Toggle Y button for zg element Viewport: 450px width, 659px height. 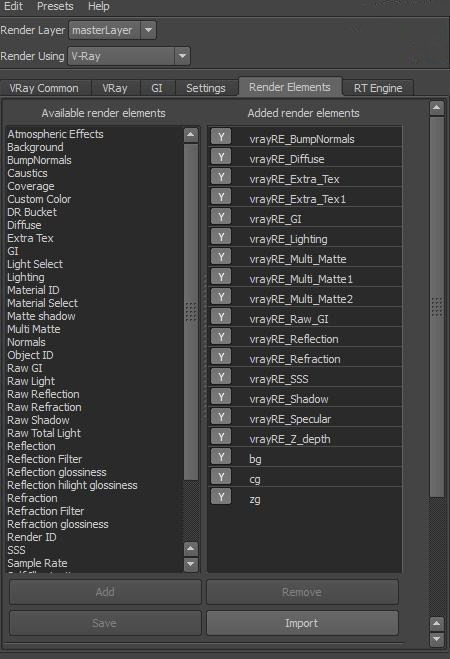coord(221,497)
